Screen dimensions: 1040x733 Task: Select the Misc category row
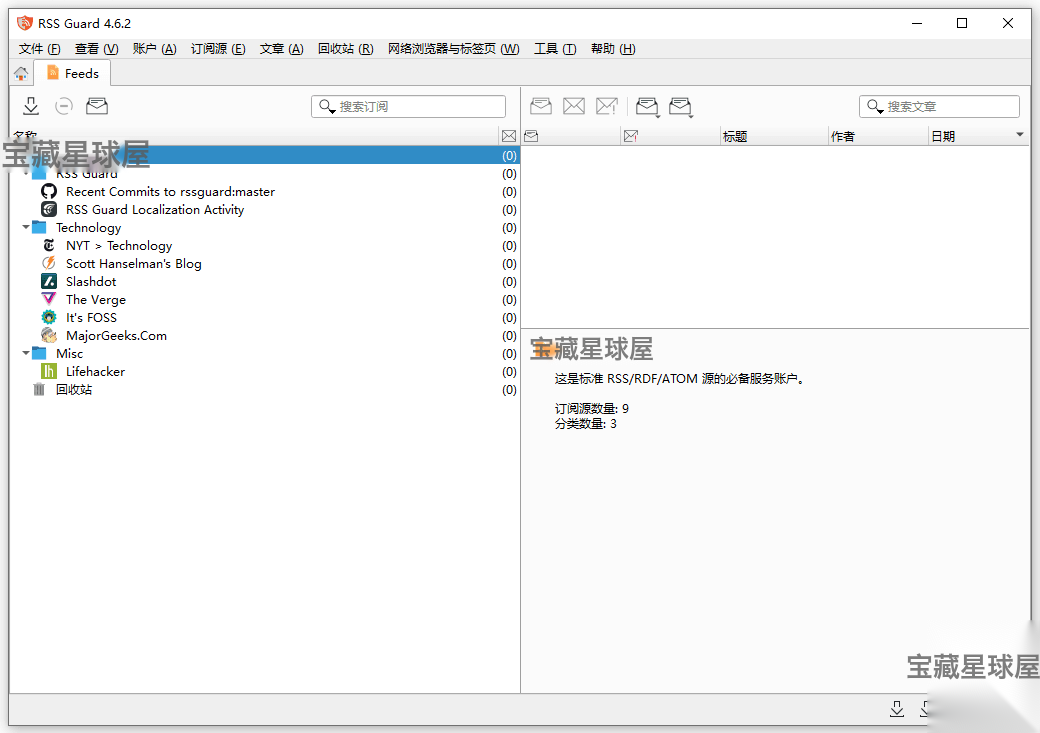[x=264, y=353]
